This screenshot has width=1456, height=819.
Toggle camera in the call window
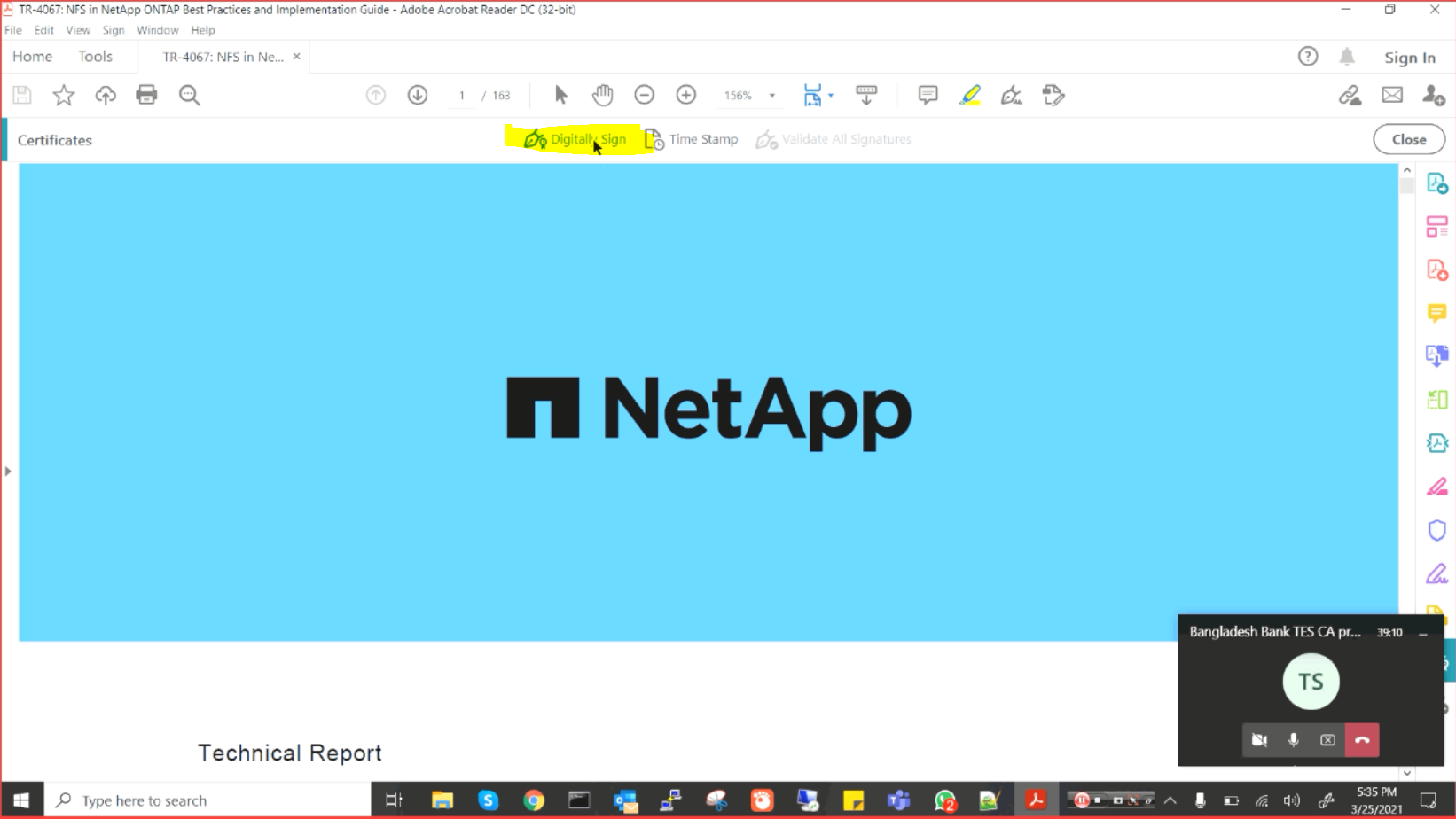[x=1259, y=740]
